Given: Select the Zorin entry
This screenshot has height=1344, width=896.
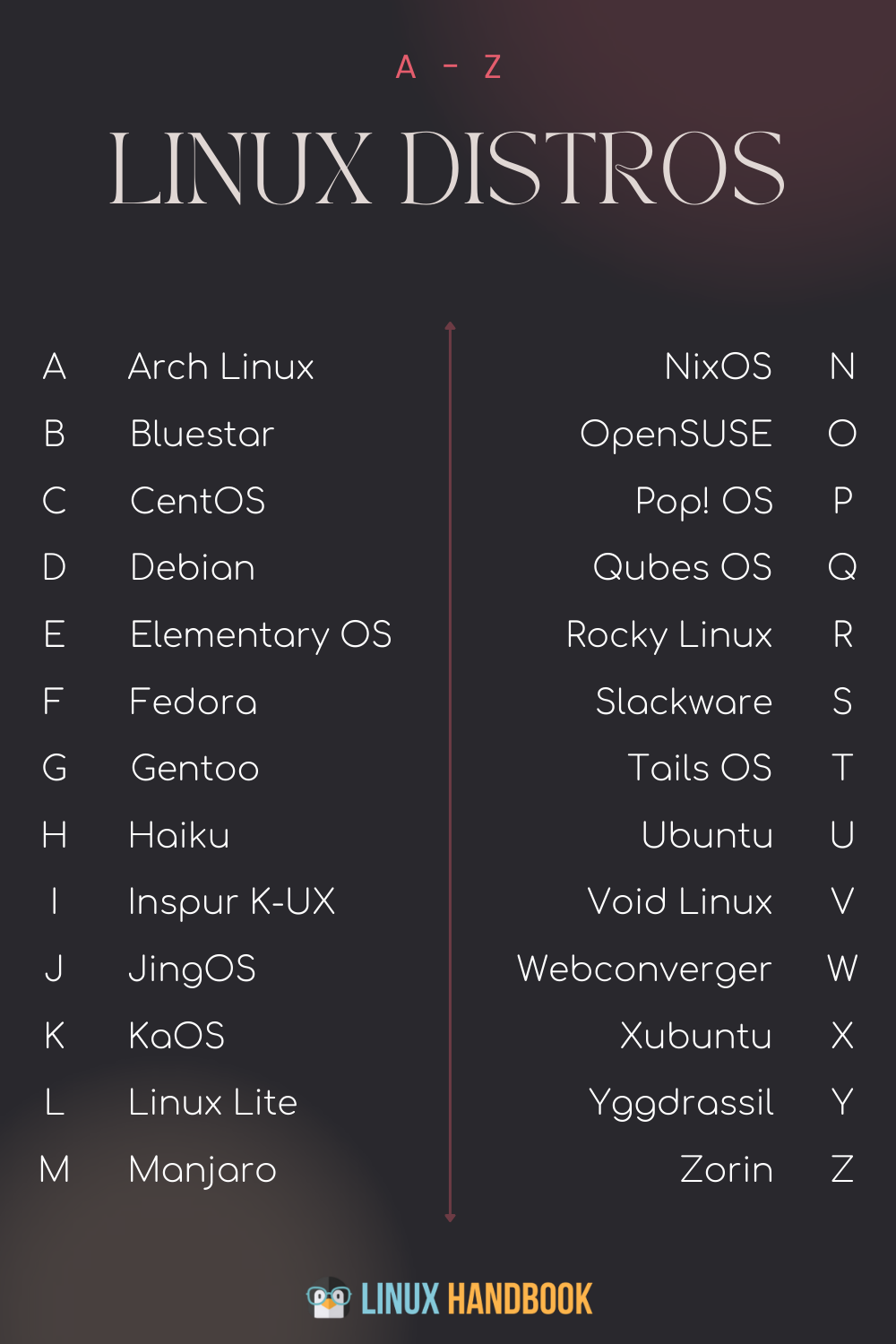Looking at the screenshot, I should click(x=726, y=1170).
